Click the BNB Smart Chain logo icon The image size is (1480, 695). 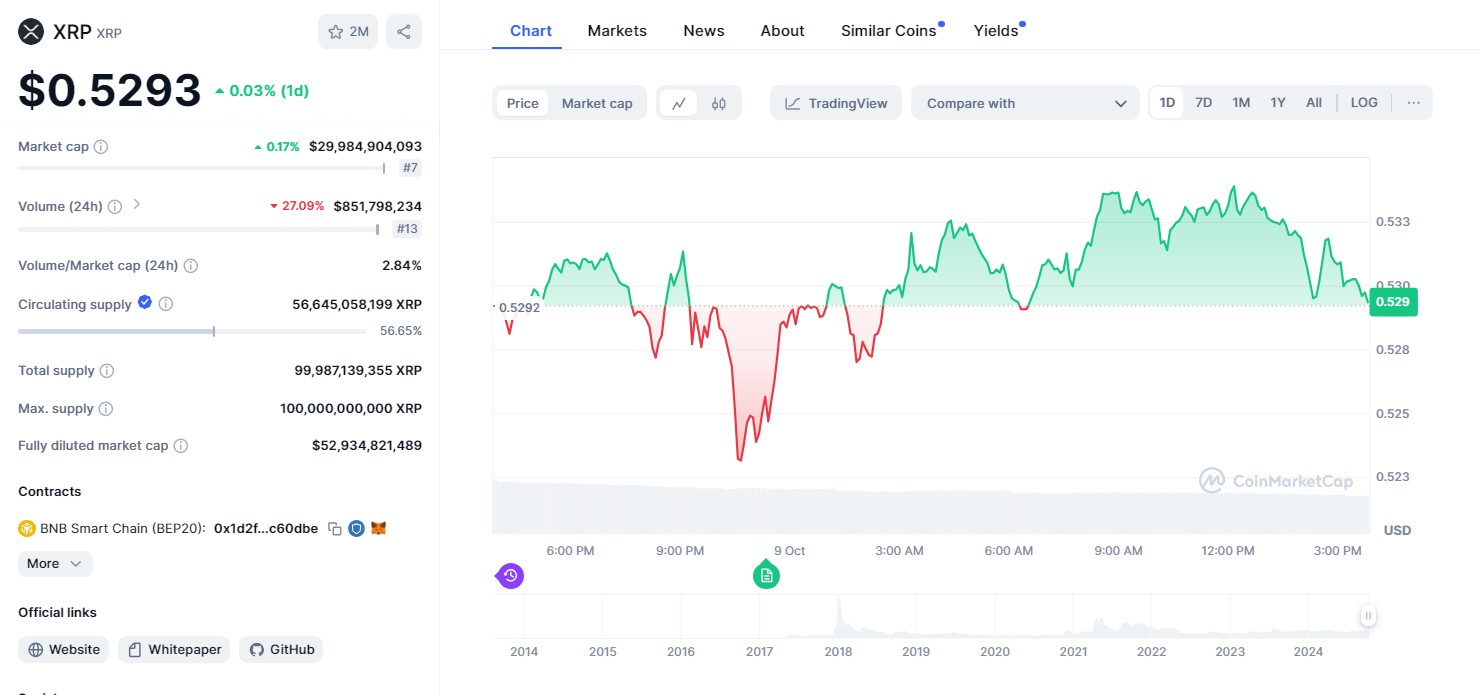(27, 528)
